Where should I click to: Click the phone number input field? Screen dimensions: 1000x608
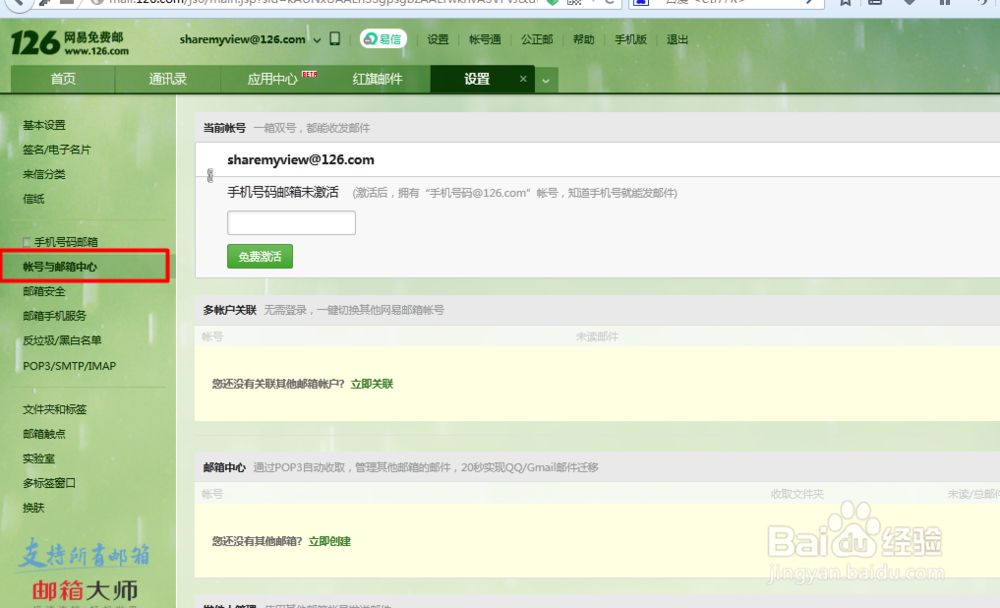tap(291, 223)
